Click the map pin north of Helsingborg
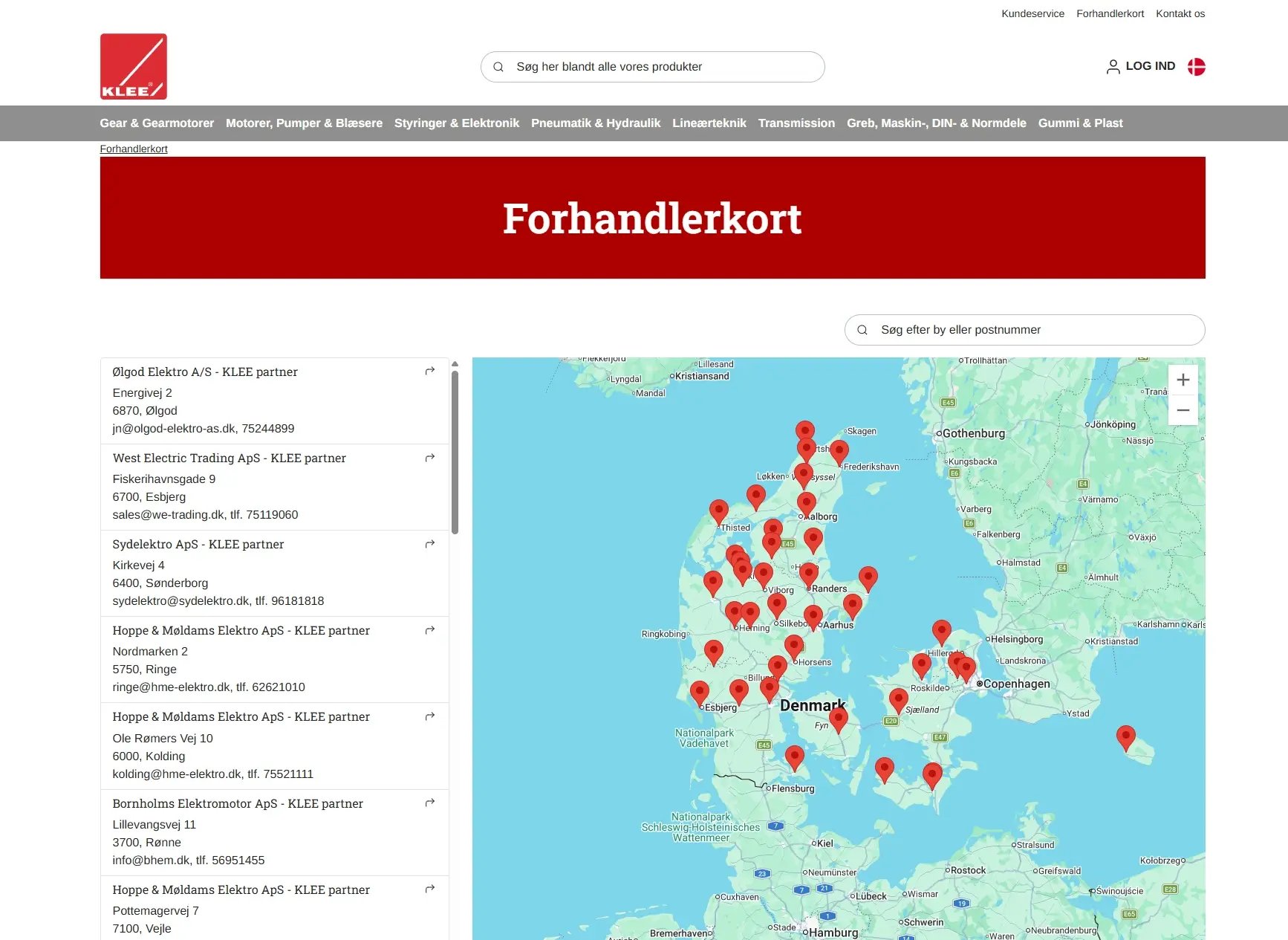 pos(942,632)
